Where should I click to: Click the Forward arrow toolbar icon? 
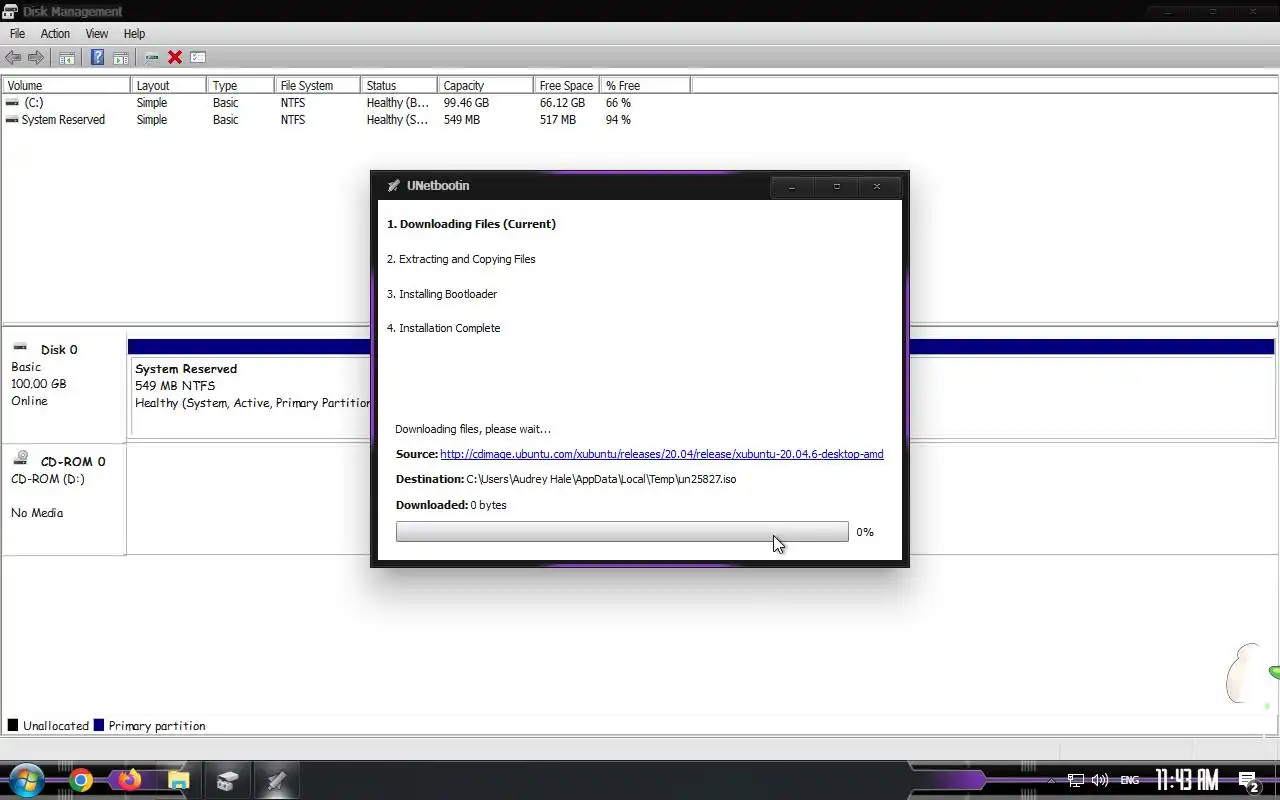coord(36,58)
